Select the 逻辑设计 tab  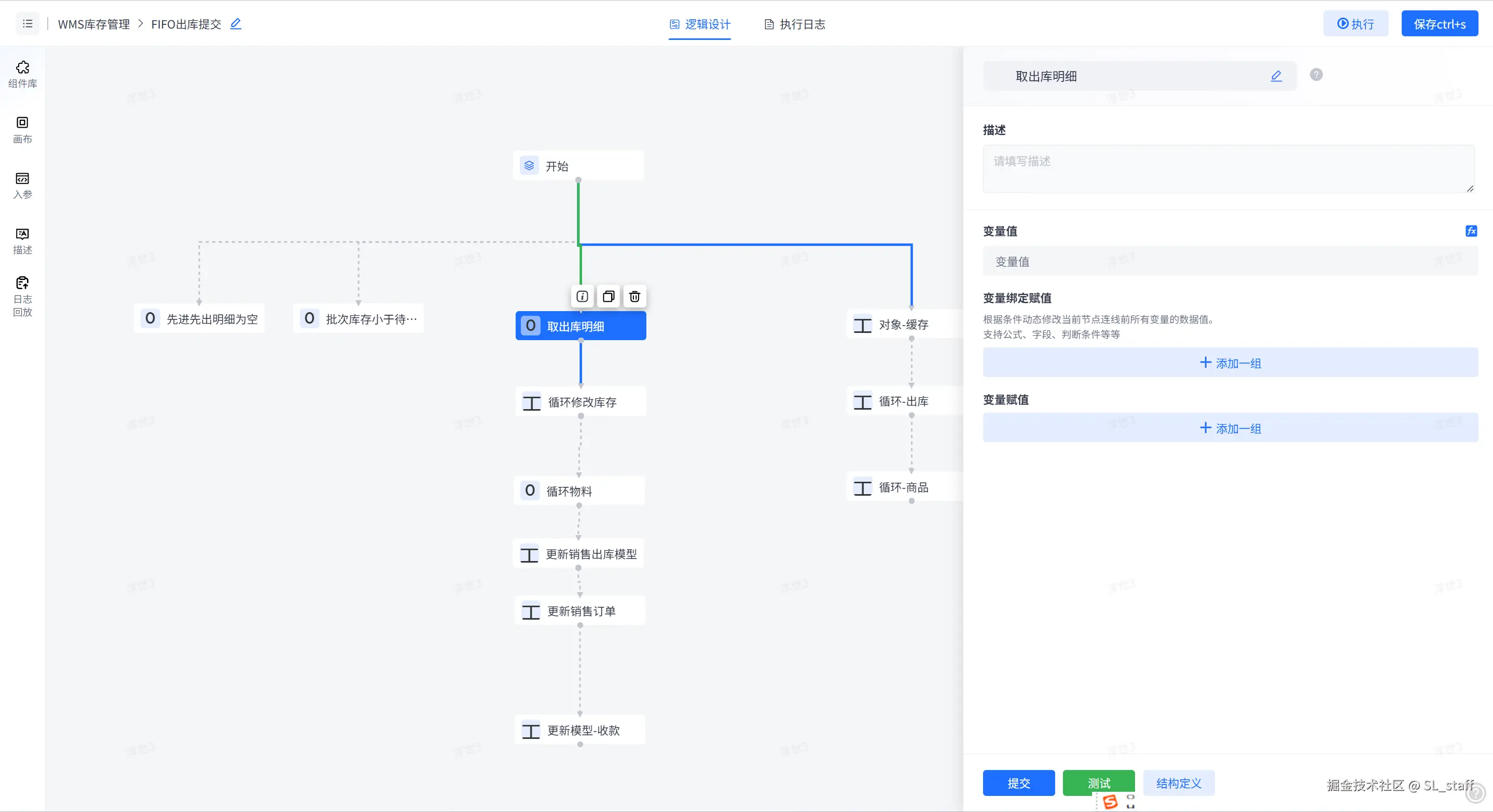[700, 24]
